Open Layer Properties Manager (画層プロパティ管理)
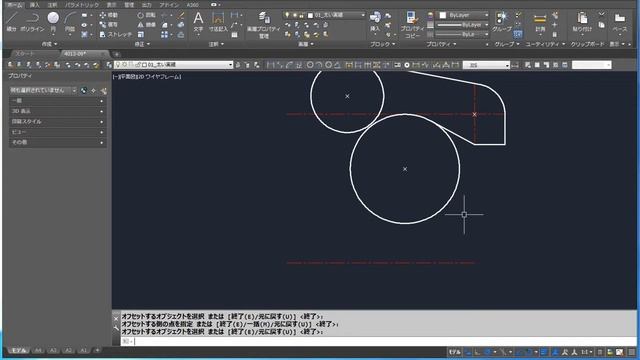Image resolution: width=640 pixels, height=360 pixels. pyautogui.click(x=264, y=25)
